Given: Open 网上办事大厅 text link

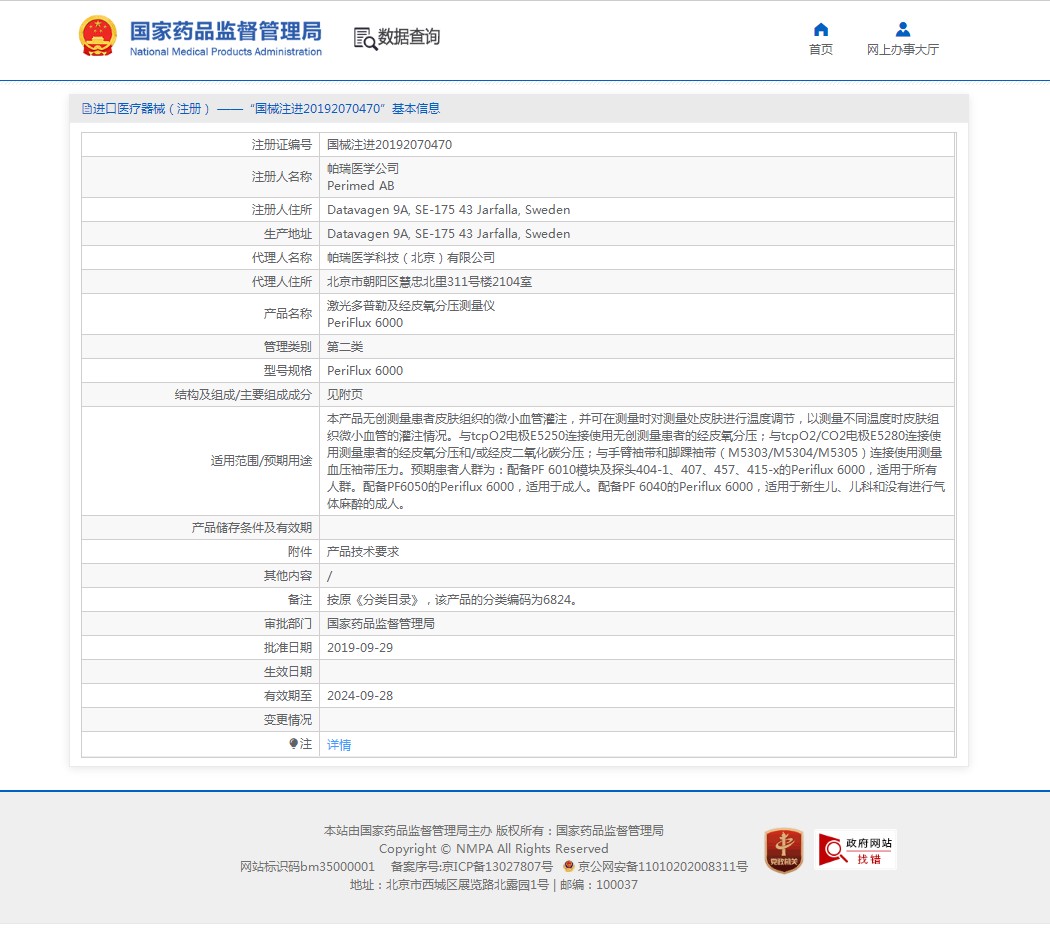Looking at the screenshot, I should coord(903,50).
